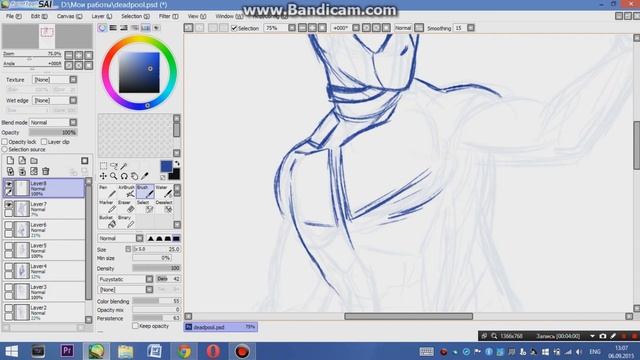Show the RGB sliders panel

113,28
